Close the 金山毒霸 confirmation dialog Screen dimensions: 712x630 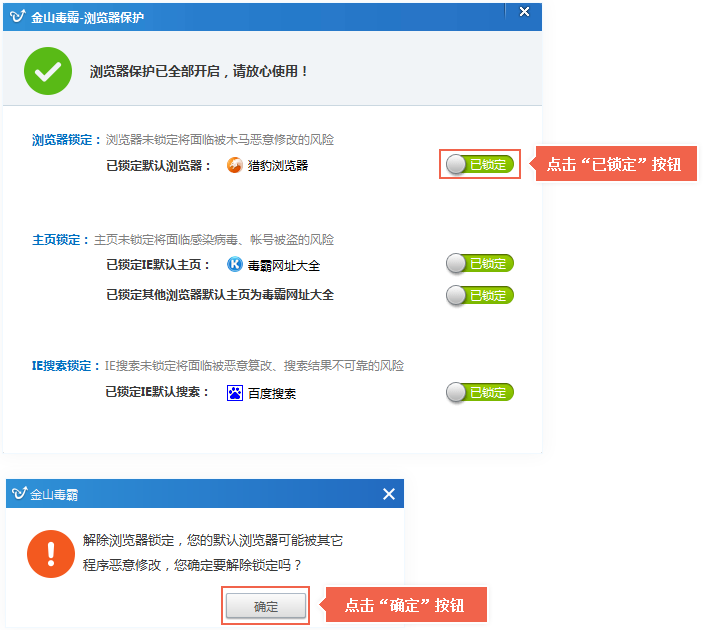click(389, 494)
